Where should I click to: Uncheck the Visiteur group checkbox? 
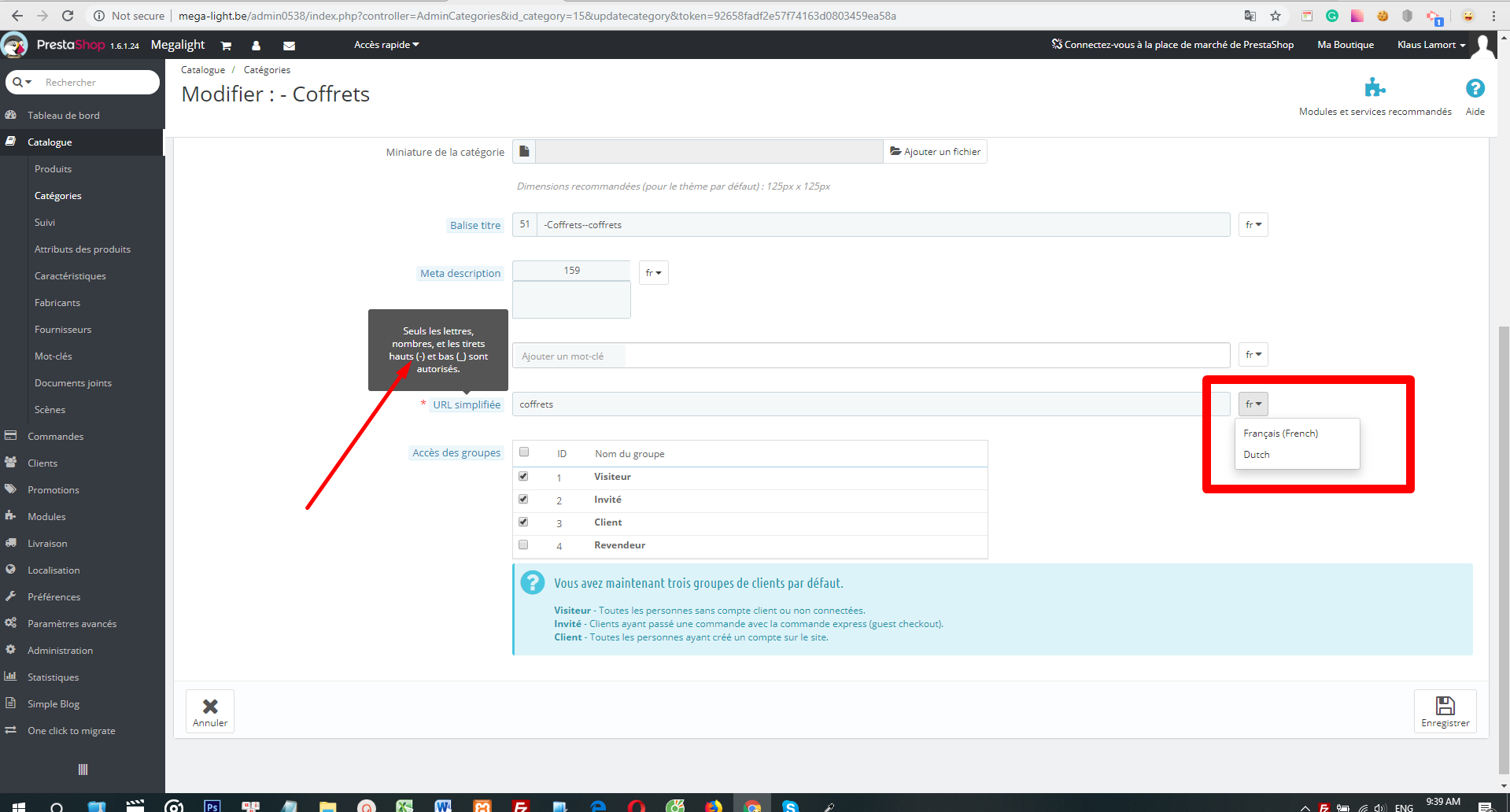[x=523, y=476]
